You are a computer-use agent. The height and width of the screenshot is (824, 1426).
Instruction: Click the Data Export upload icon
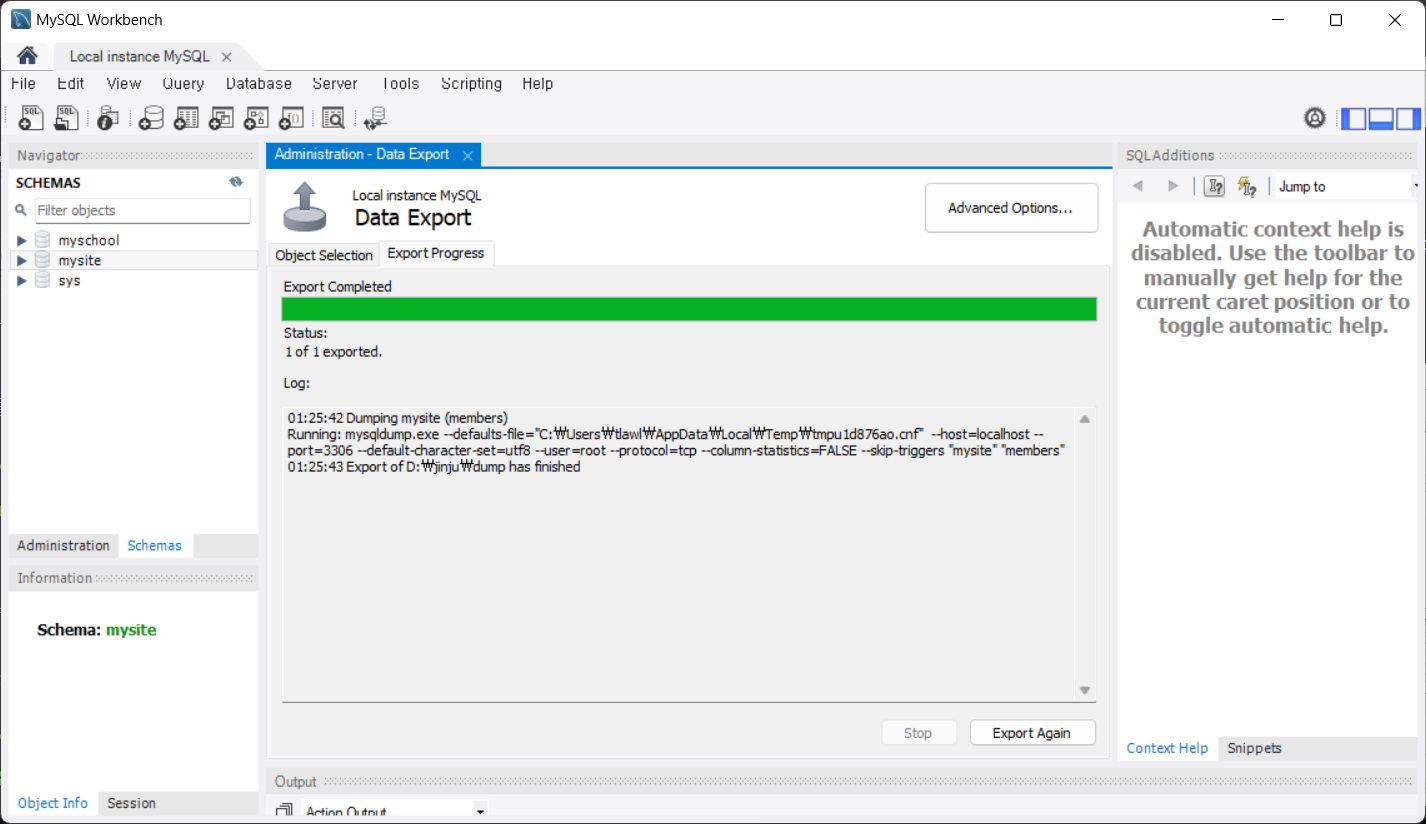[x=305, y=206]
